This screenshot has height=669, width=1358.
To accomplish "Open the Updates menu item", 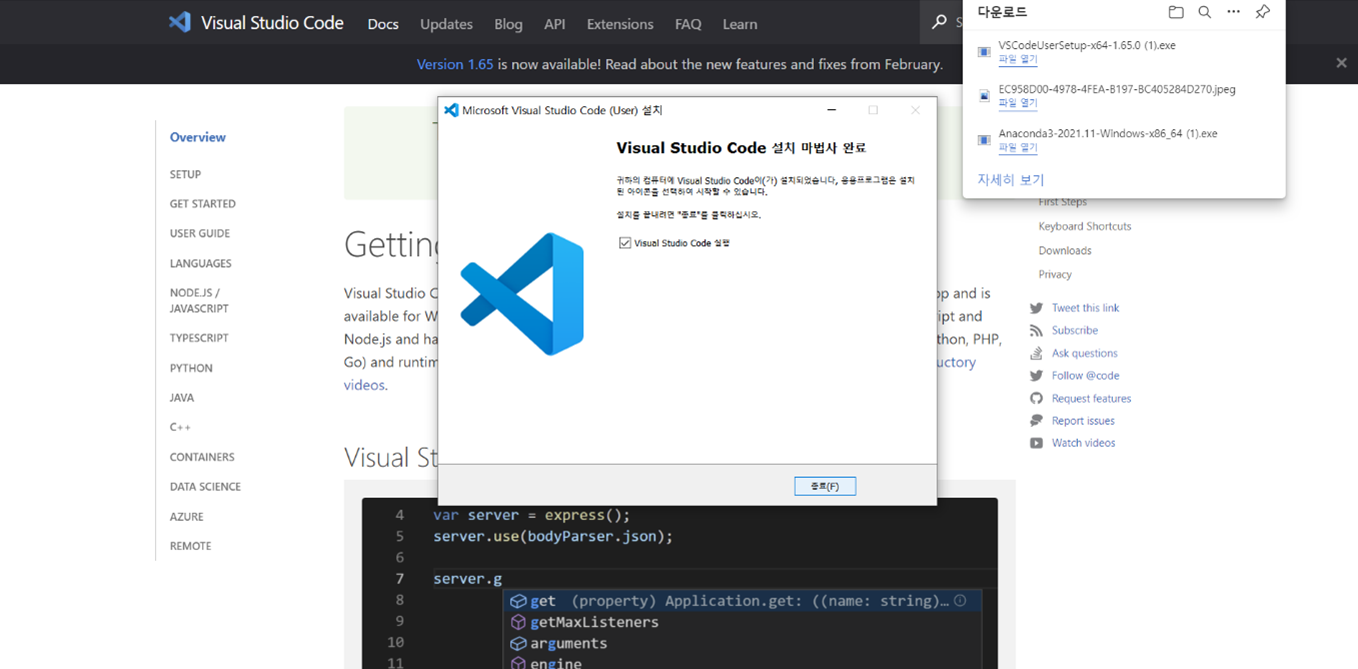I will click(446, 24).
